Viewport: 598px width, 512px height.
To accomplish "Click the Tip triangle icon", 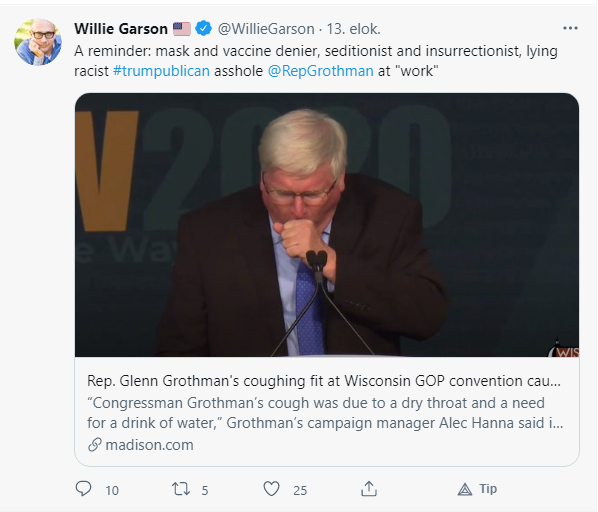I will coord(465,489).
